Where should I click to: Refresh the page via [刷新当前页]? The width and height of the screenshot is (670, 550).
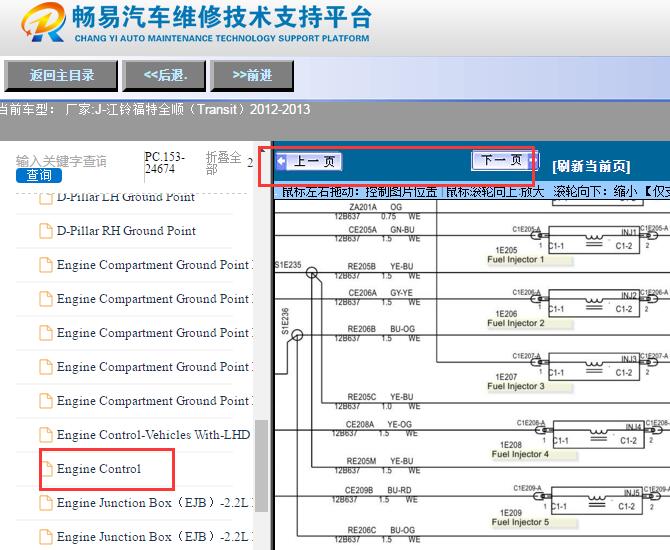pyautogui.click(x=591, y=166)
